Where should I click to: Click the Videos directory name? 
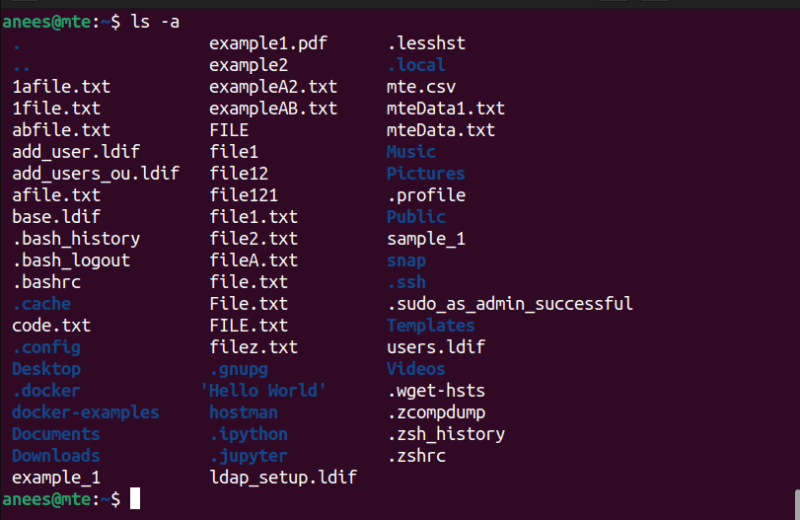pos(416,369)
